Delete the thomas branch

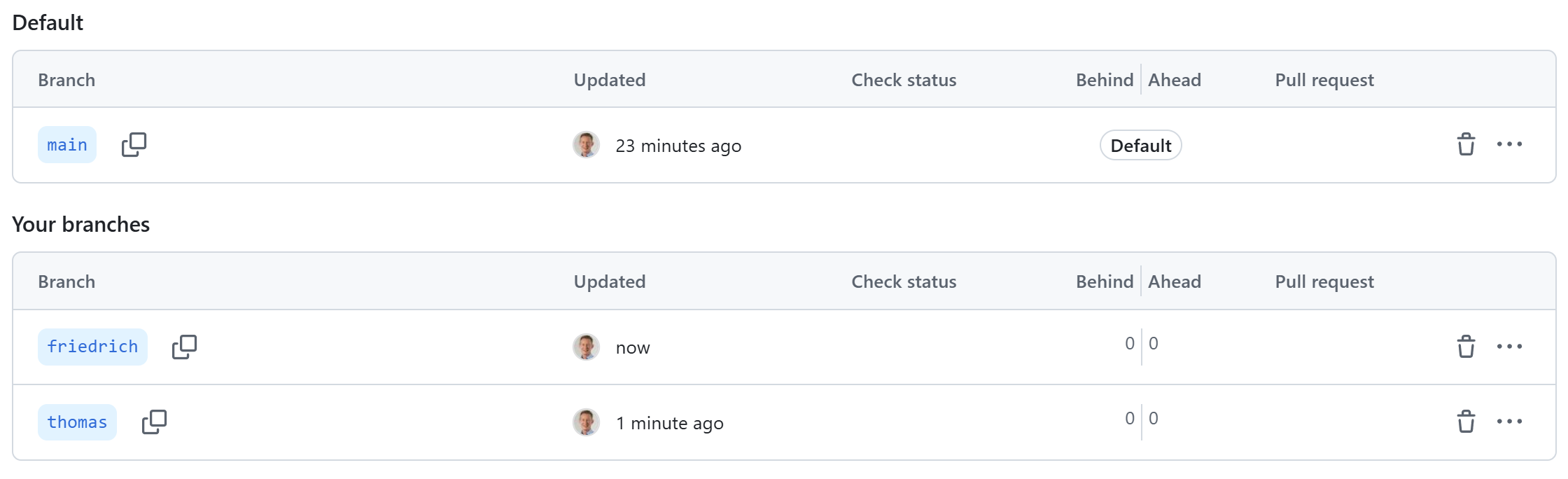pos(1466,422)
